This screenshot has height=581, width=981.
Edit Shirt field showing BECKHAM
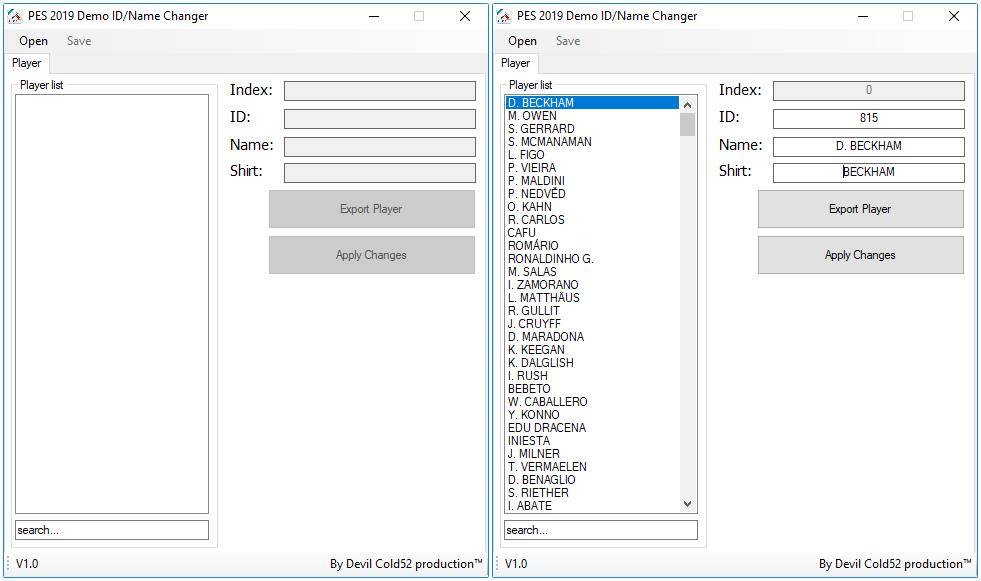point(868,173)
